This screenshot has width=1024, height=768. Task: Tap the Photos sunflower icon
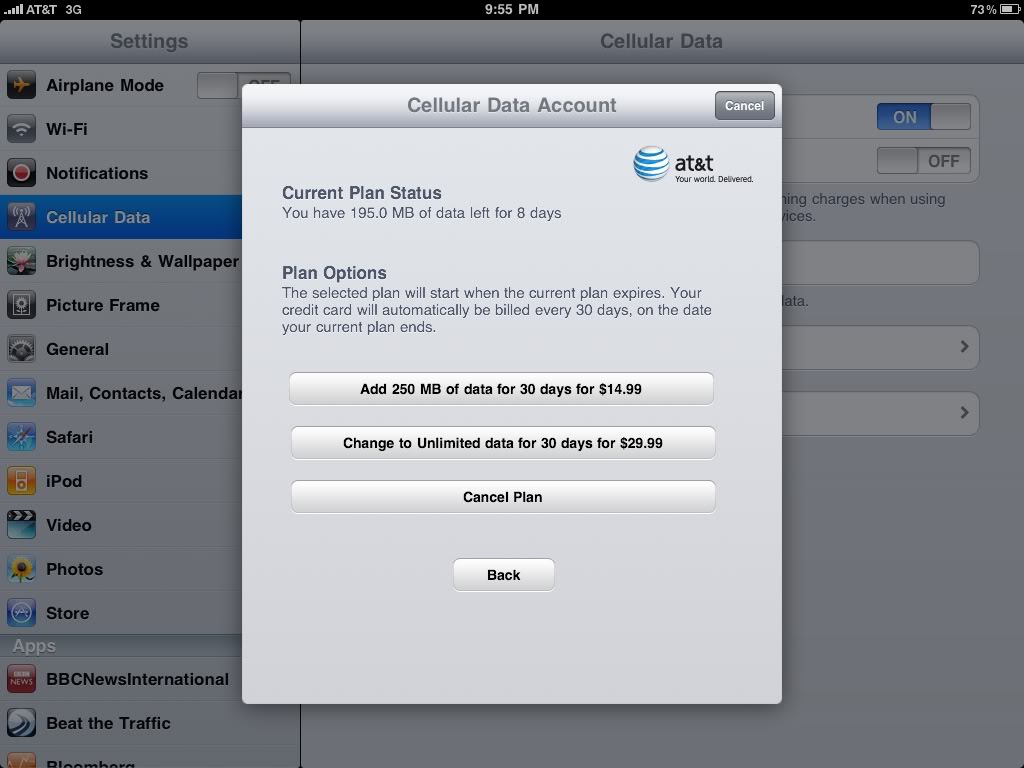(21, 569)
